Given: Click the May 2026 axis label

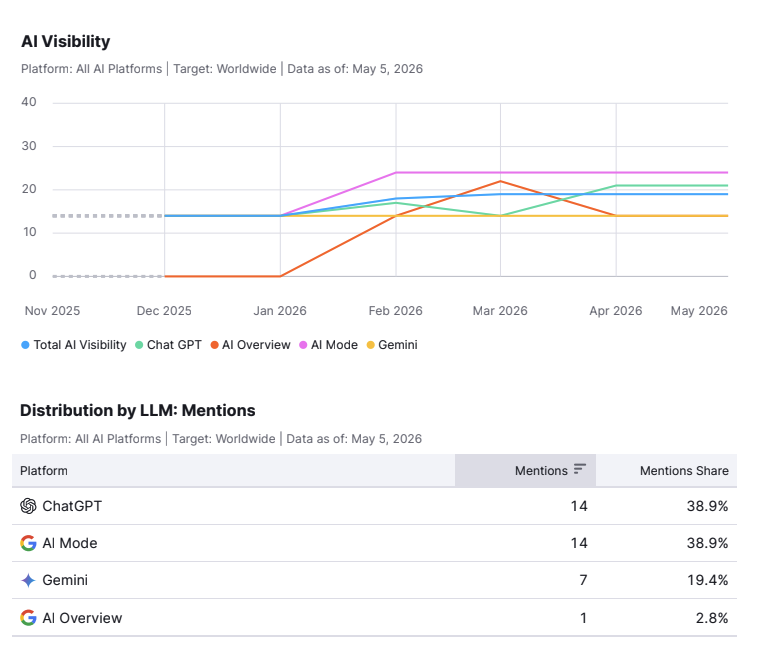Looking at the screenshot, I should 699,311.
